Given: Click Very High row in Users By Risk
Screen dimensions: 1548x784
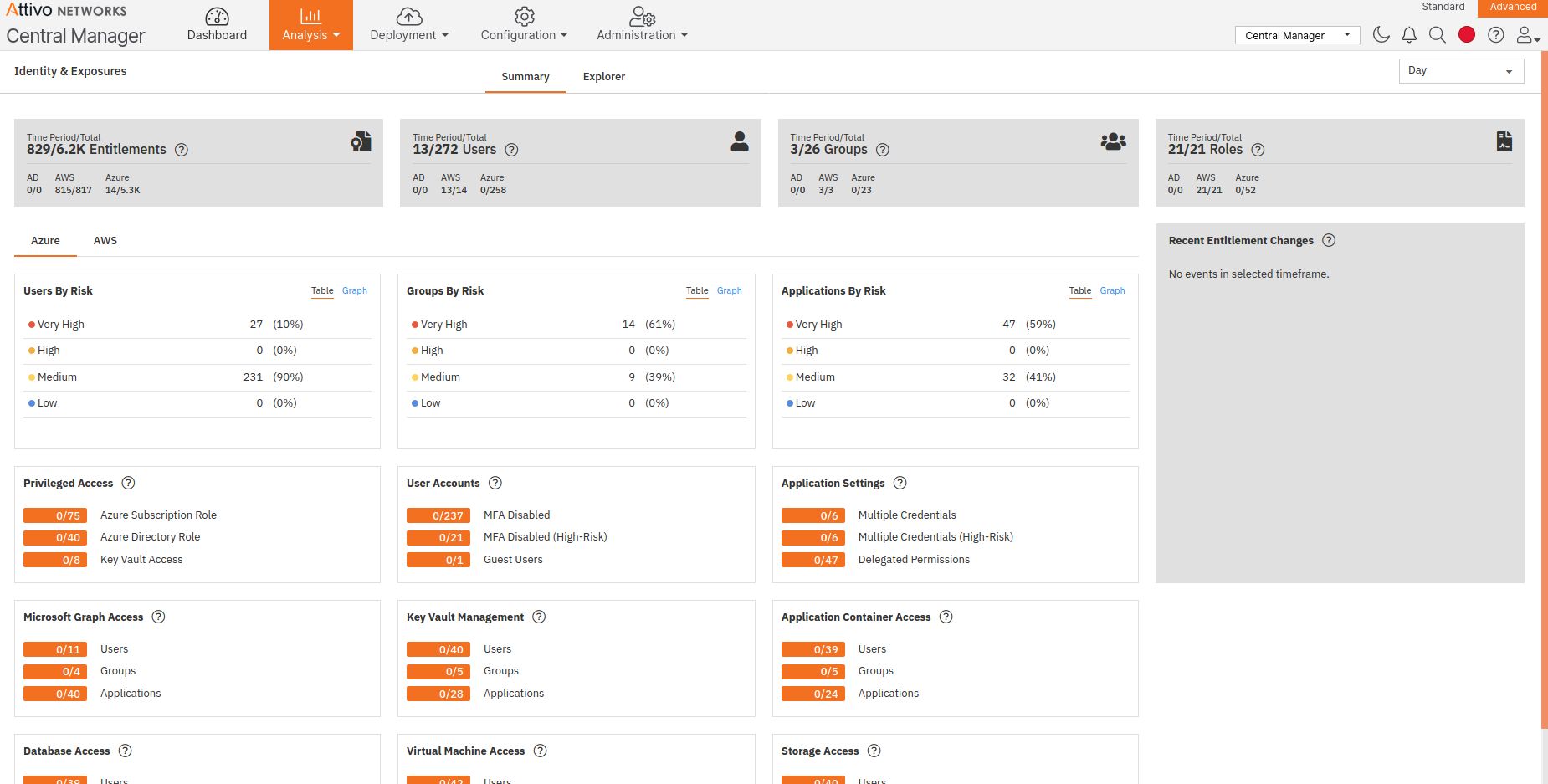Looking at the screenshot, I should [197, 325].
